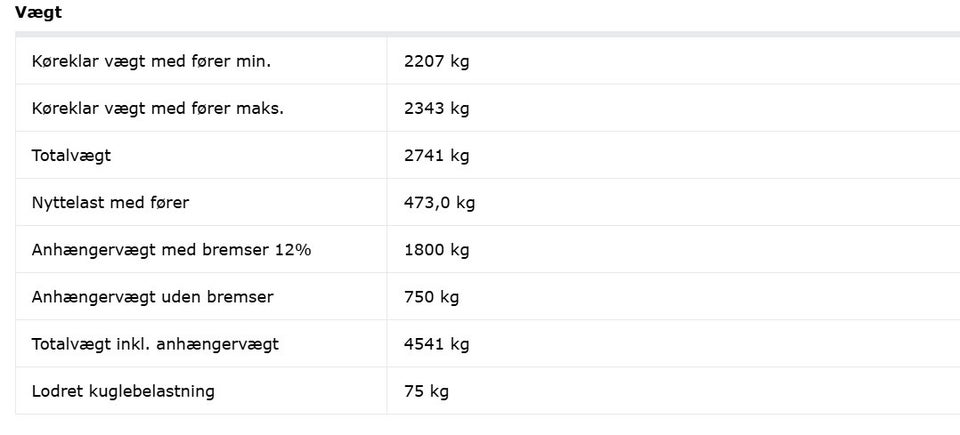This screenshot has height=435, width=960.
Task: Click the Vægt section heading
Action: 37,13
